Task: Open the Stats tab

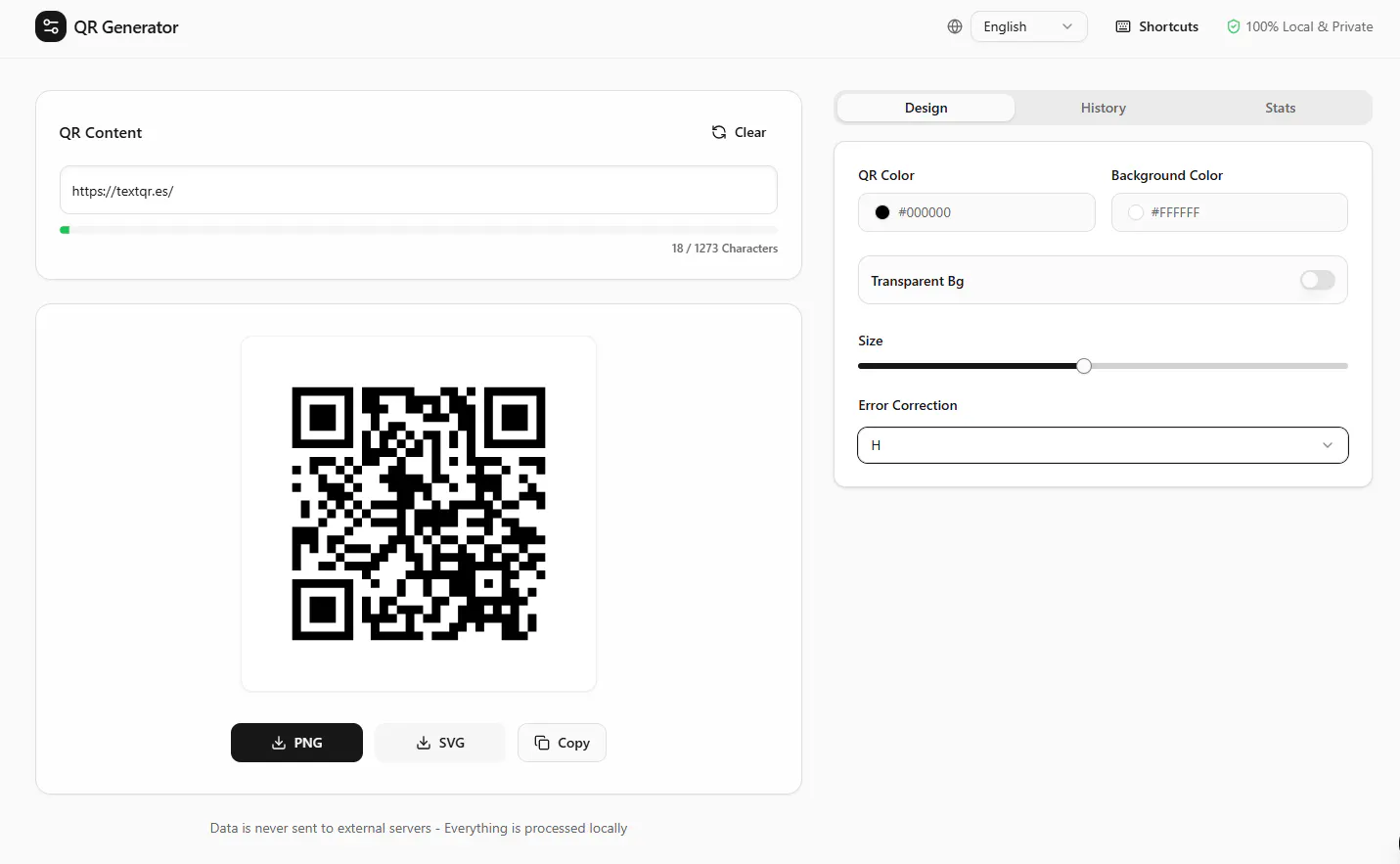Action: click(1280, 108)
